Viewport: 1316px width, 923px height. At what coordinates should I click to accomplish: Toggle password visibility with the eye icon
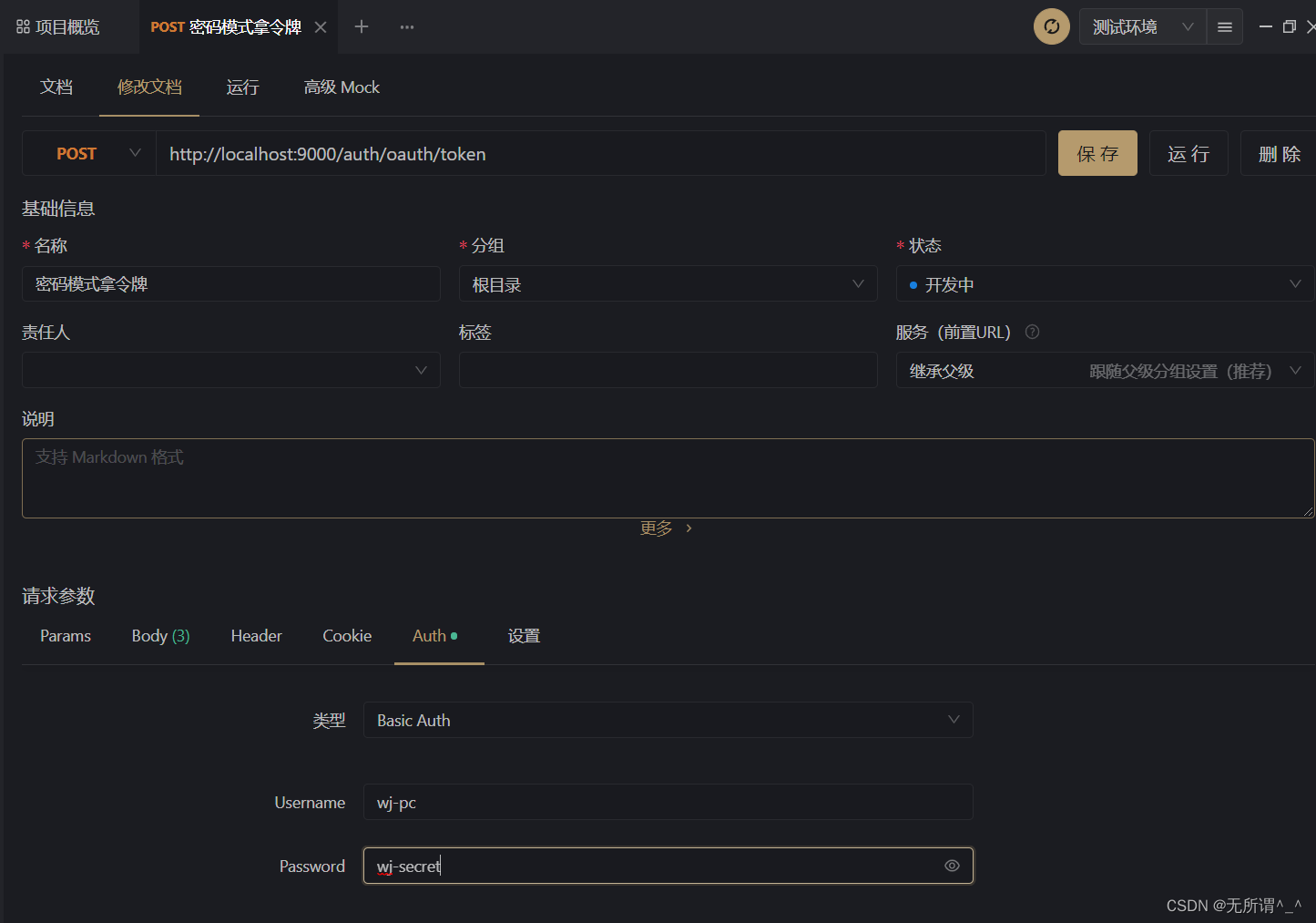[952, 866]
